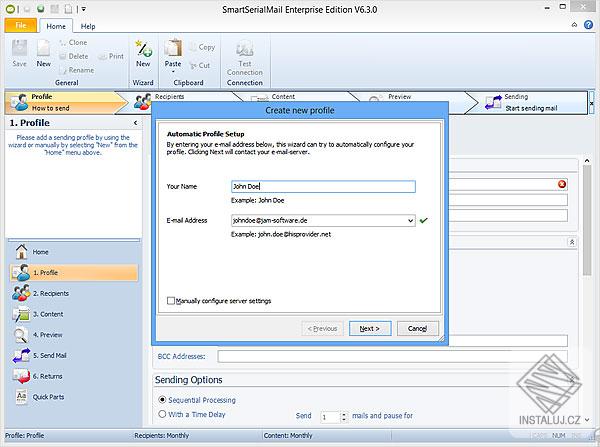This screenshot has width=600, height=447.
Task: Click the Copy command in Clipboard
Action: [x=202, y=47]
